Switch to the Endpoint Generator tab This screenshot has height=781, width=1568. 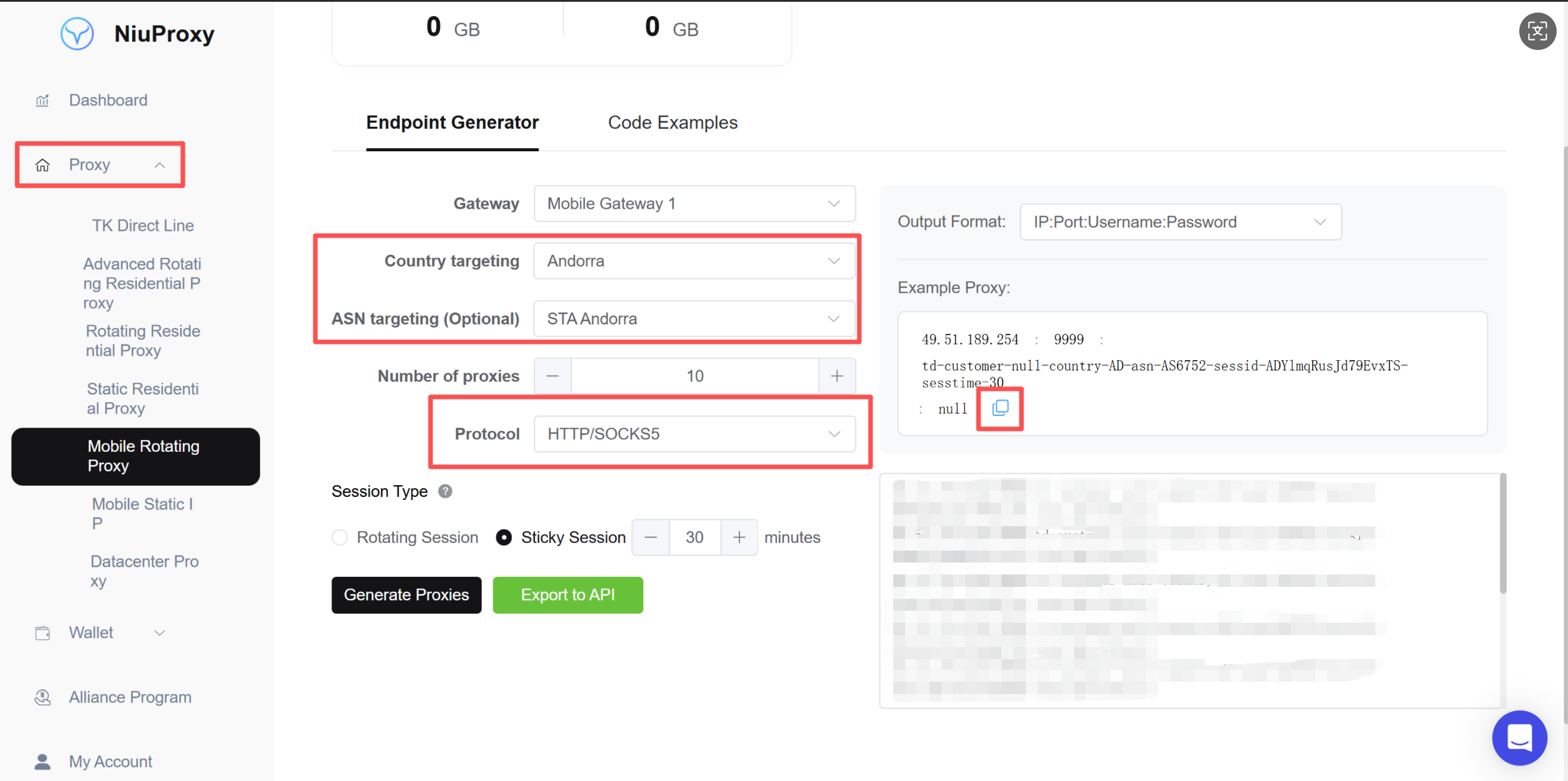[x=452, y=123]
